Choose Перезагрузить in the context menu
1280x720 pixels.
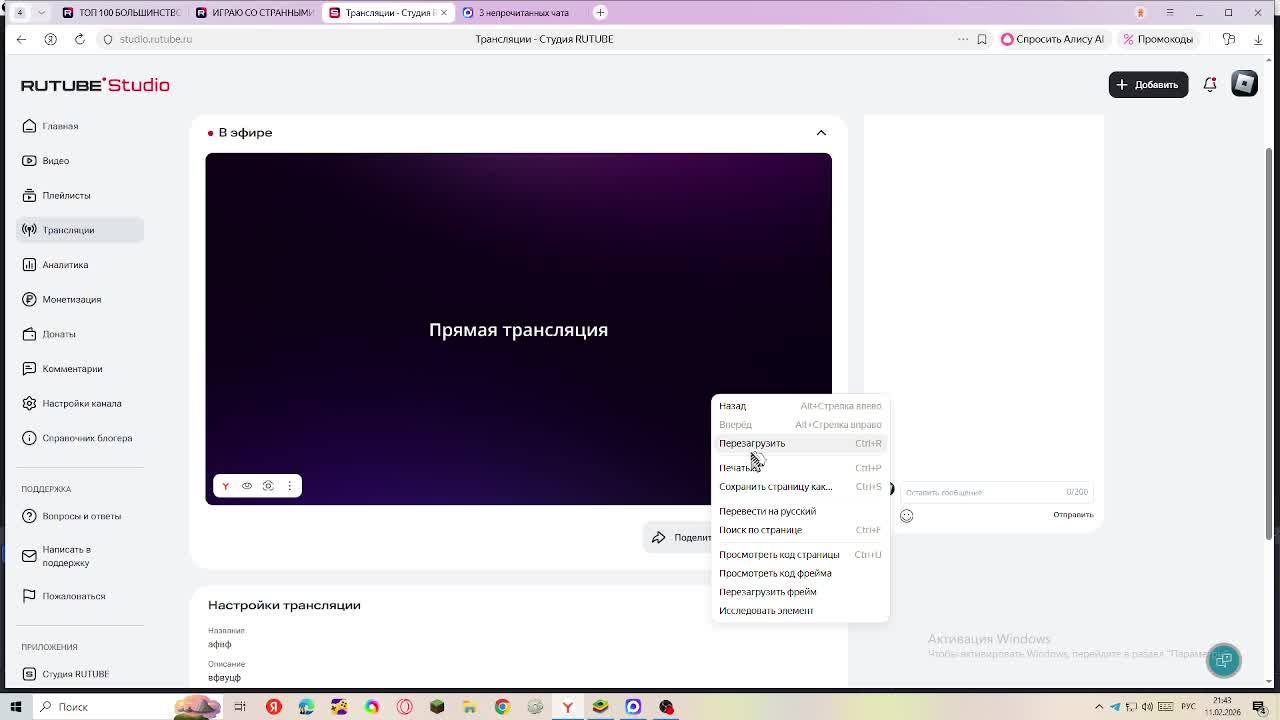(800, 443)
